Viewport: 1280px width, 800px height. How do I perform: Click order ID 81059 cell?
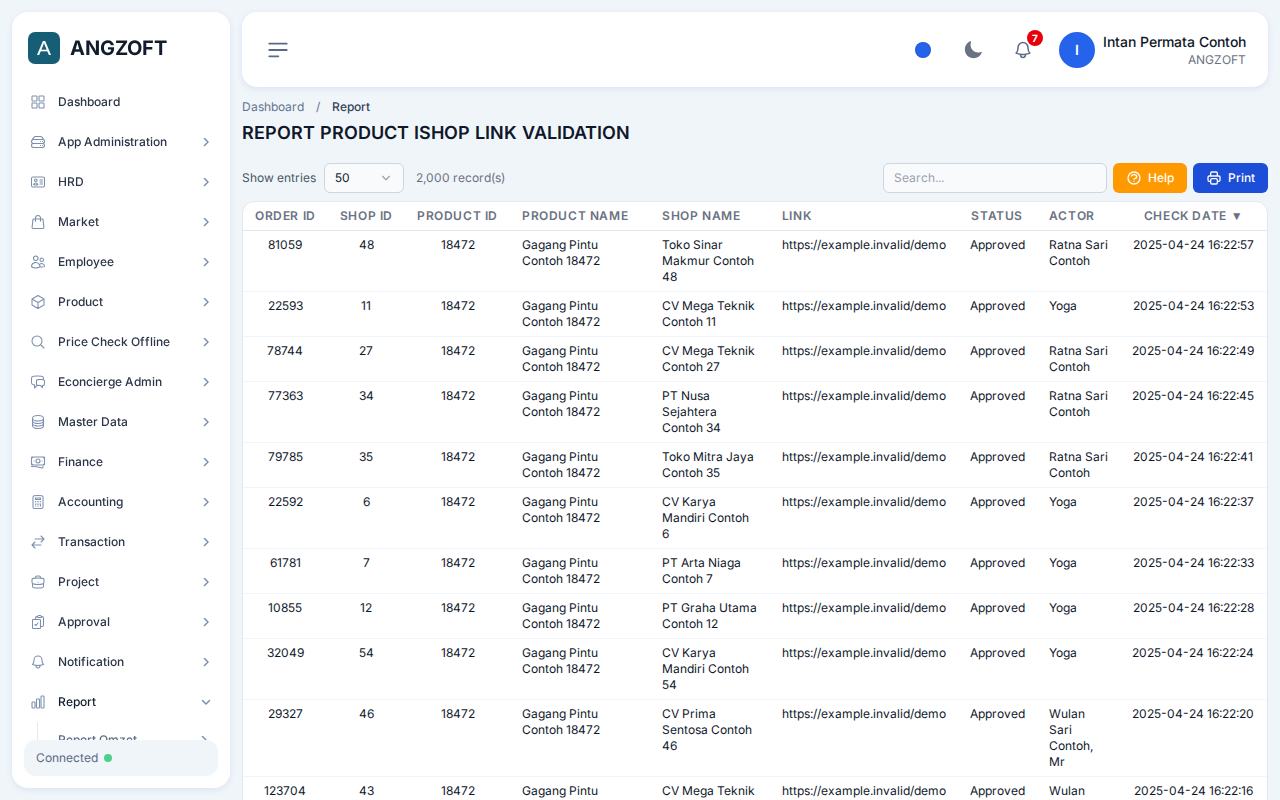click(285, 245)
